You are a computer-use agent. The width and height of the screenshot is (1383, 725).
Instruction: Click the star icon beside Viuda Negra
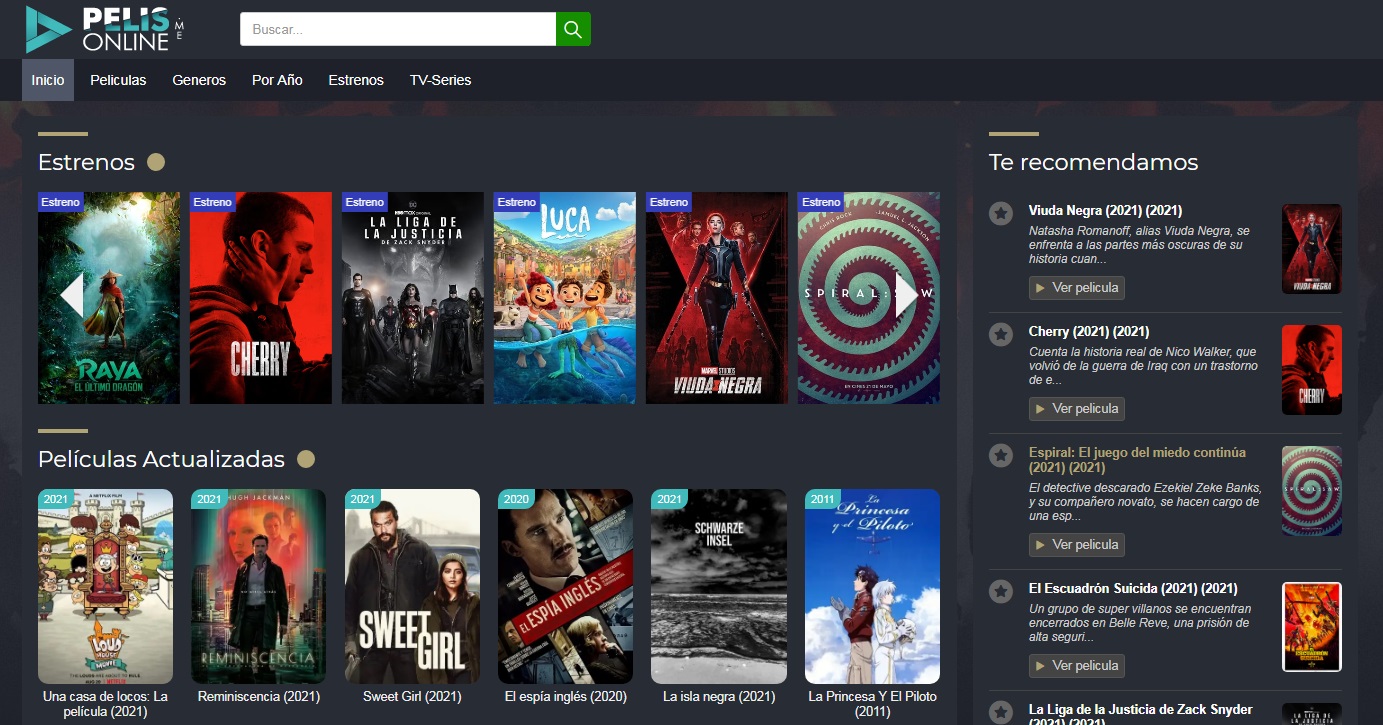point(1000,213)
